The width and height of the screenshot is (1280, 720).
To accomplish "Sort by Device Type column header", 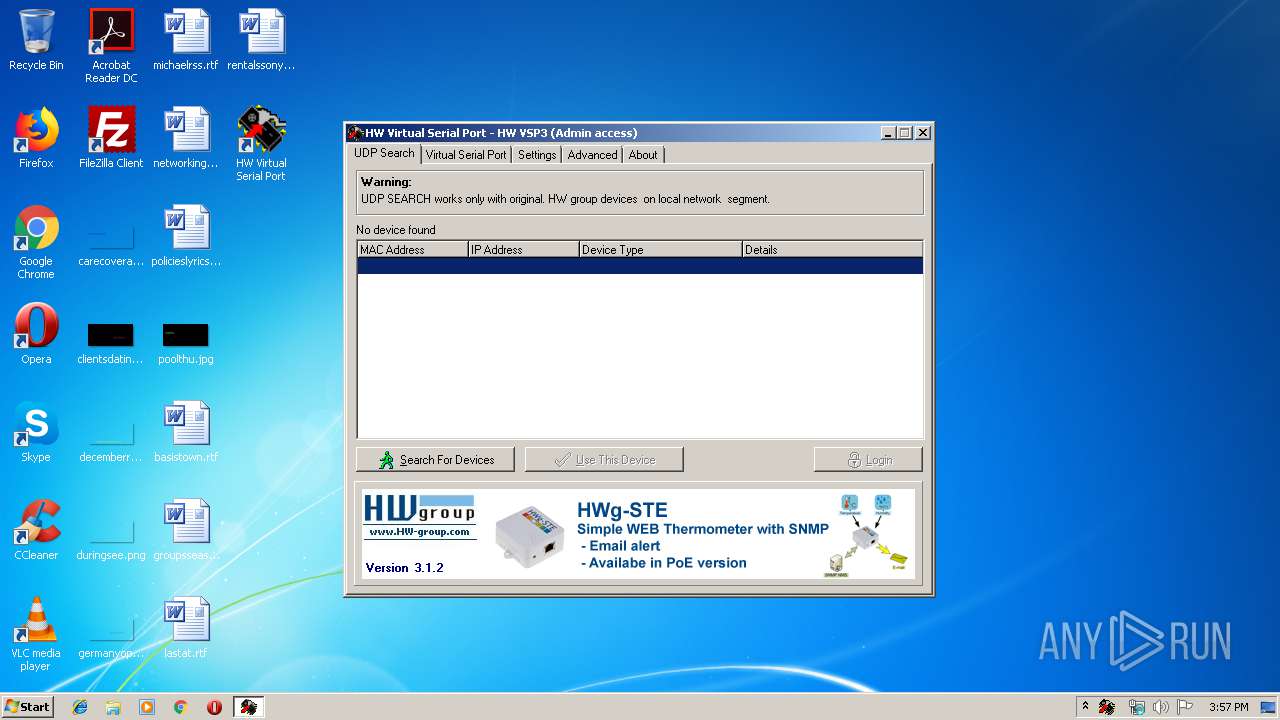I will click(x=660, y=250).
